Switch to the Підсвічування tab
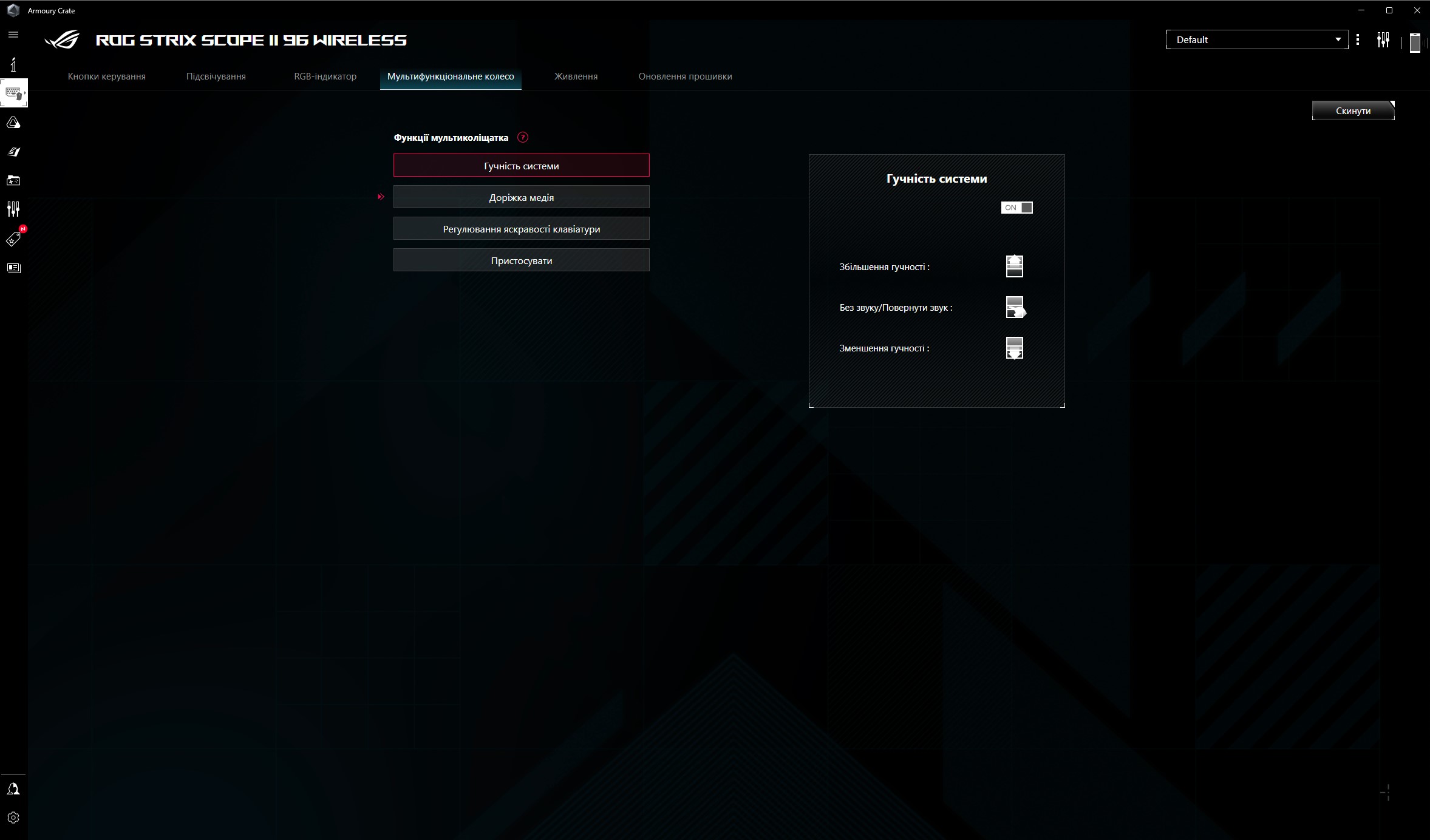The width and height of the screenshot is (1430, 840). (216, 76)
